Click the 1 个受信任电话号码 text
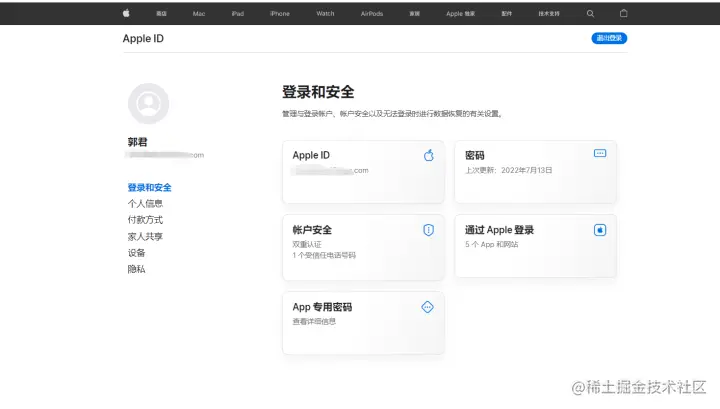720x409 pixels. [324, 255]
